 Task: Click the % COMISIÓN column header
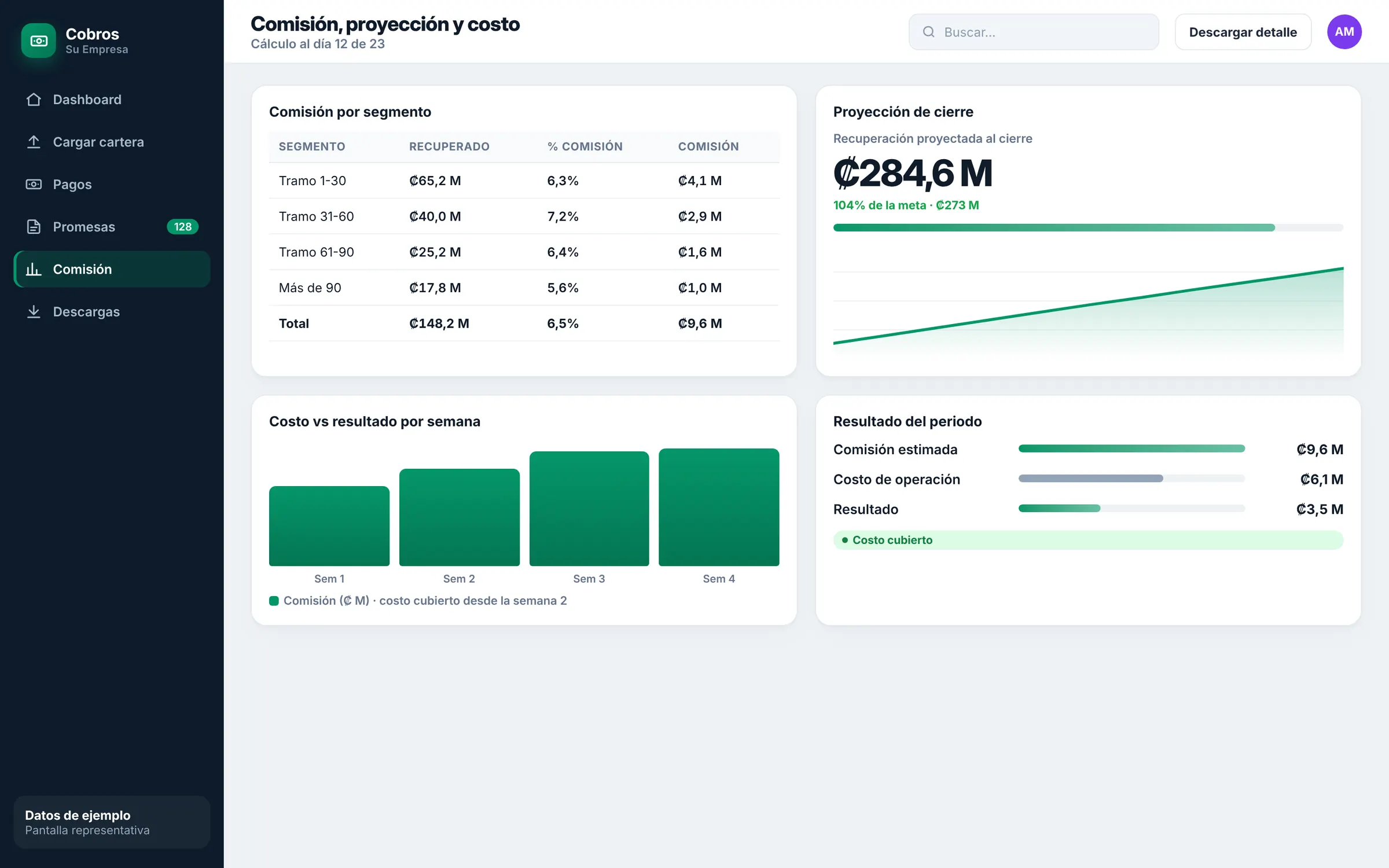pos(585,146)
